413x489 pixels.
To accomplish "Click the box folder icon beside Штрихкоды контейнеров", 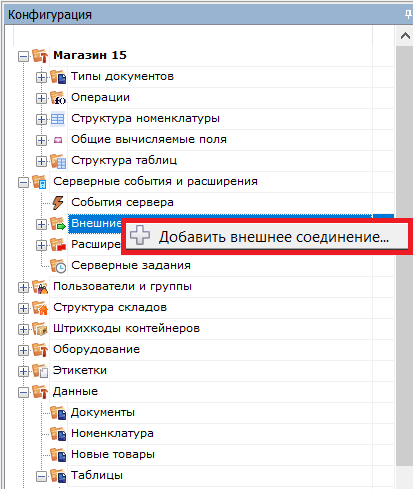I will pyautogui.click(x=40, y=329).
